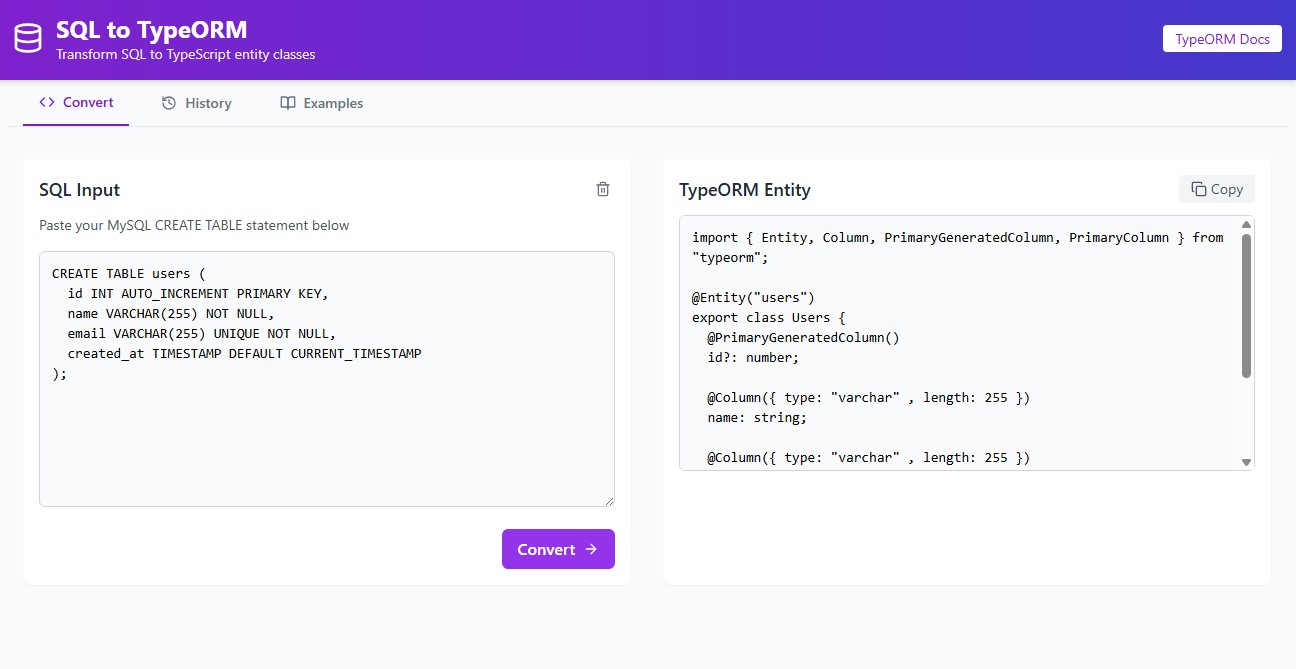Click the SQL textarea resize handle

[608, 500]
